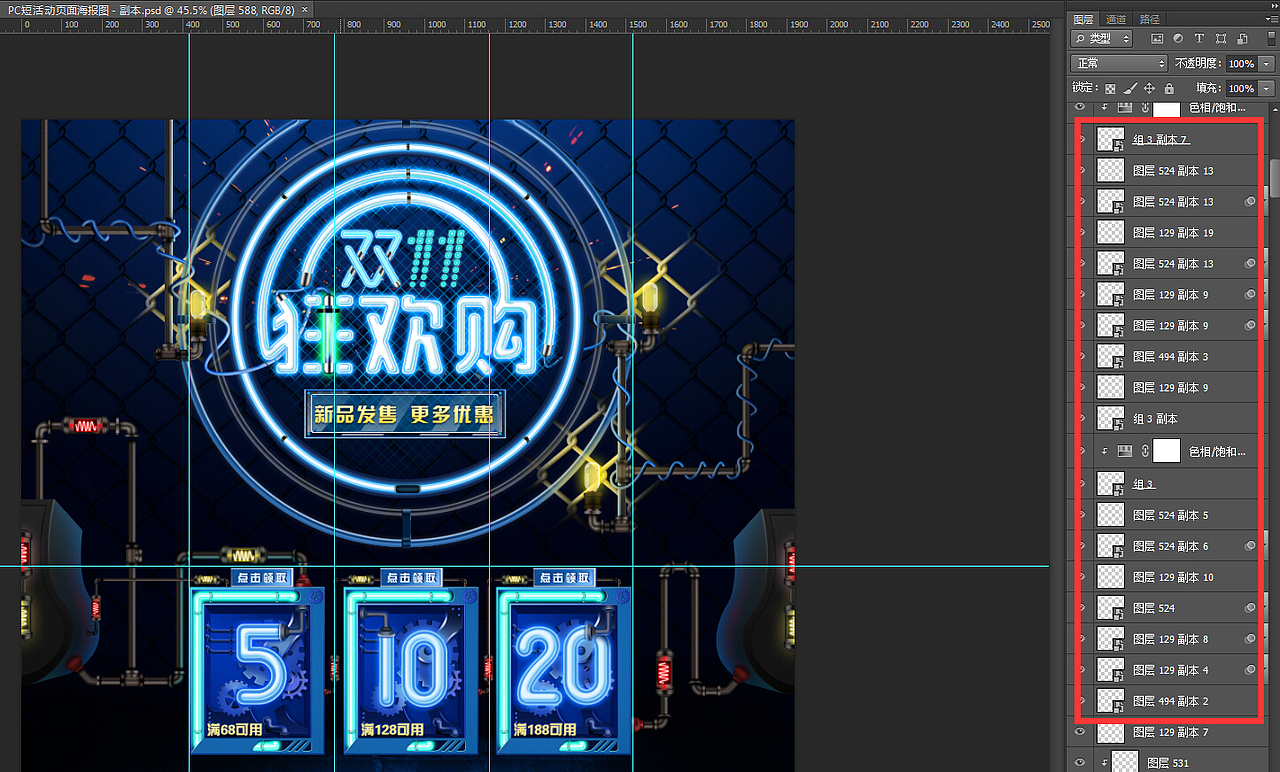Hide the hue/saturation layer above 组 3 副本 7
This screenshot has width=1280, height=772.
[x=1080, y=107]
